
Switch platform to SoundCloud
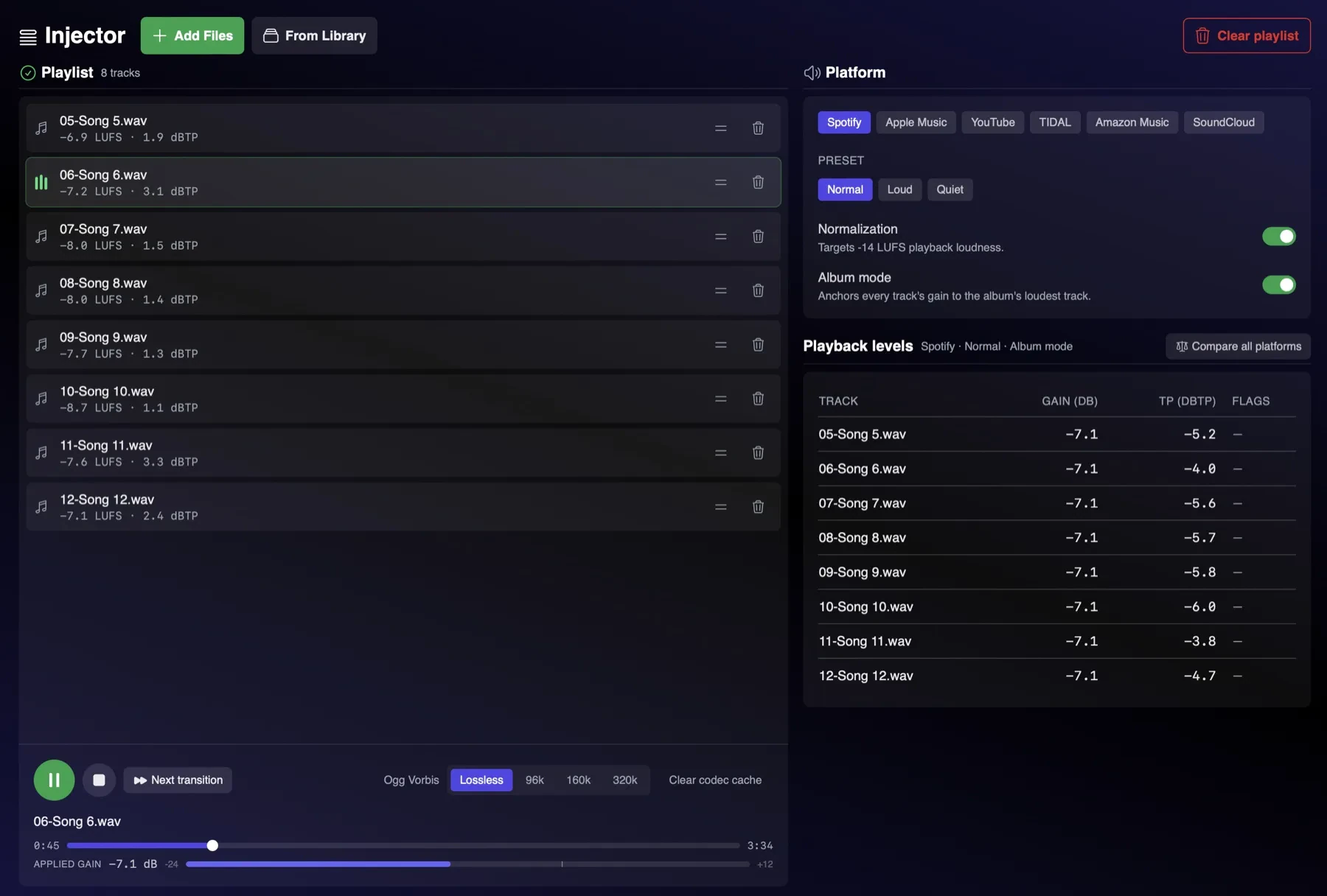pos(1224,122)
